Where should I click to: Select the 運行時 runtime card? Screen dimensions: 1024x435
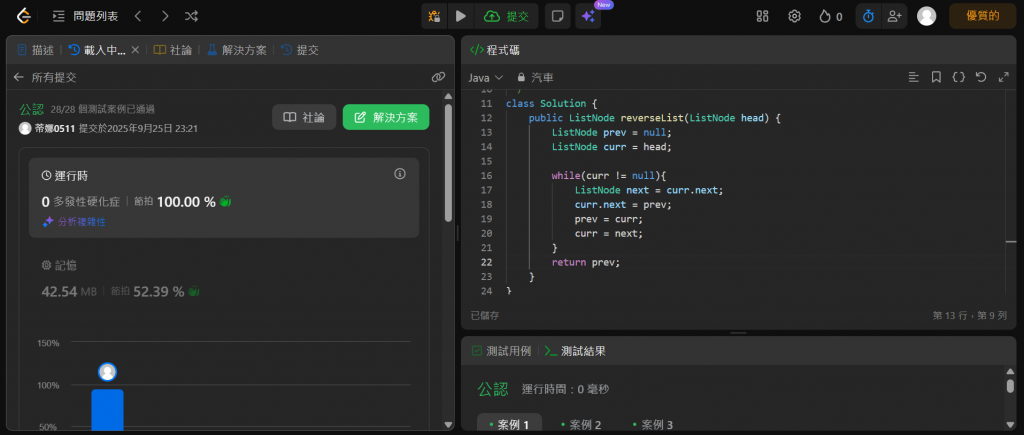click(x=224, y=198)
